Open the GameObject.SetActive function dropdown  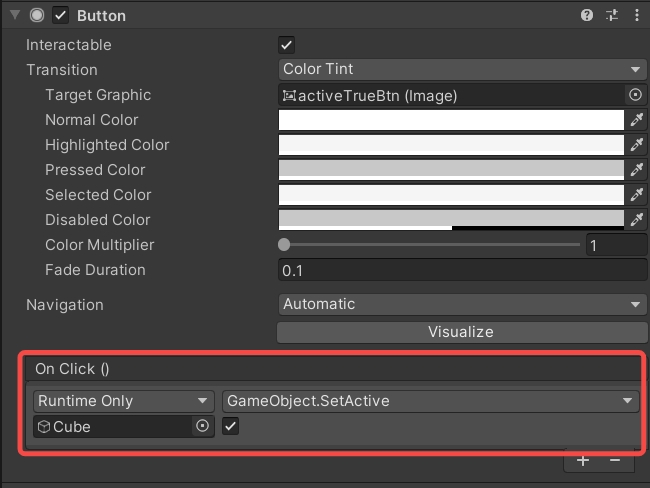click(430, 401)
